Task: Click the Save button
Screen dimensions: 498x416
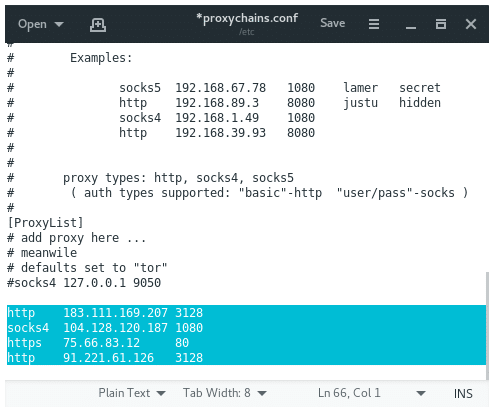Action: pos(332,23)
